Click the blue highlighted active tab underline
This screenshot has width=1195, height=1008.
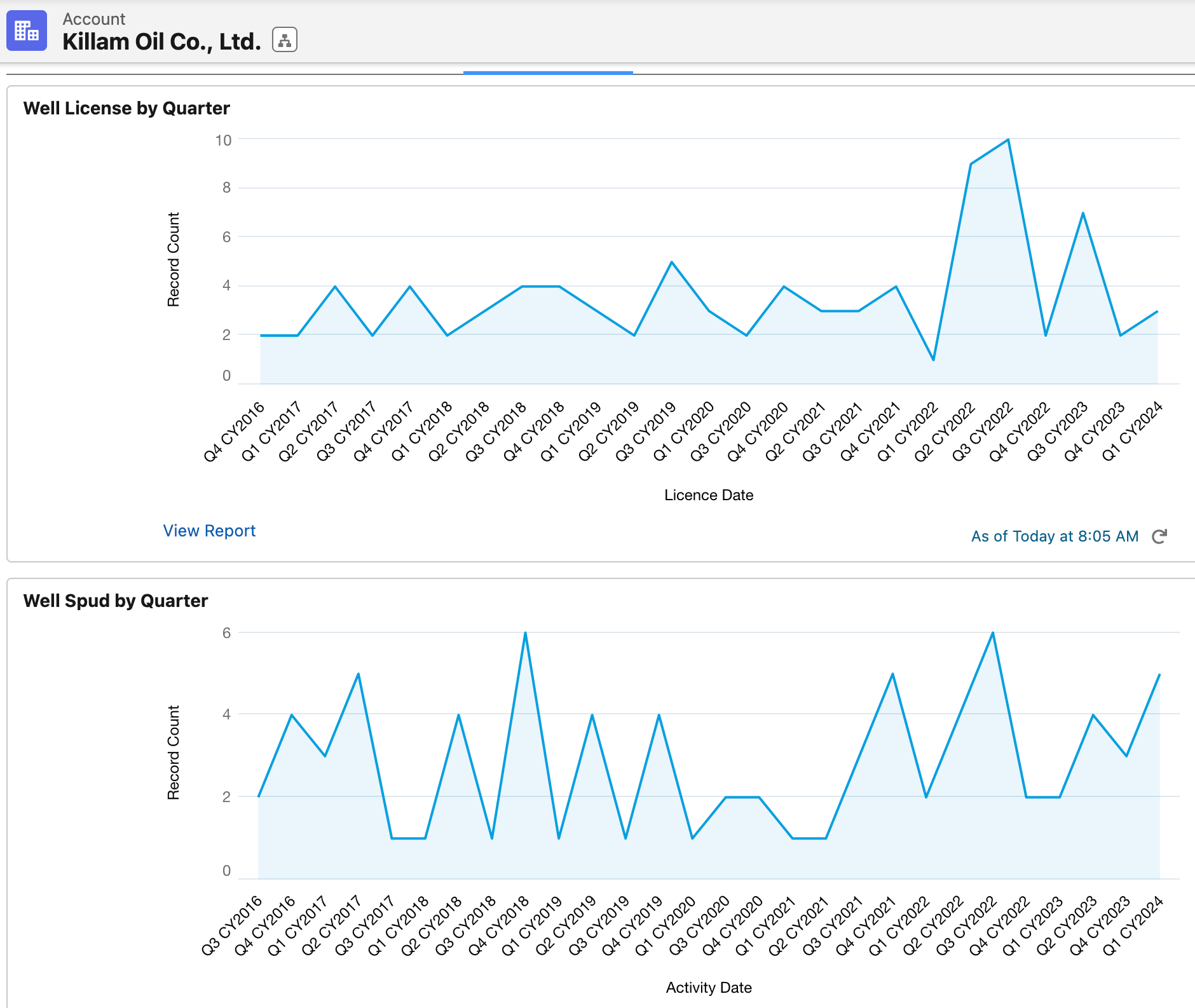tap(548, 72)
